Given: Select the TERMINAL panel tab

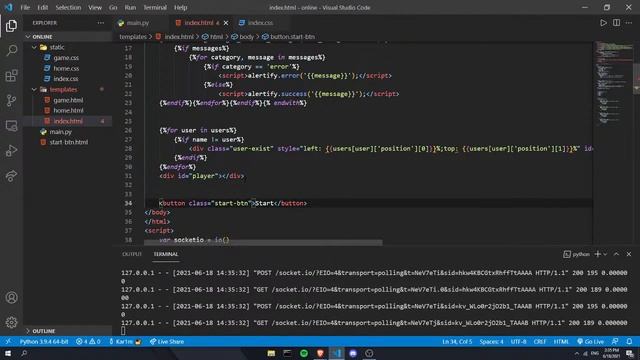Looking at the screenshot, I should 166,254.
